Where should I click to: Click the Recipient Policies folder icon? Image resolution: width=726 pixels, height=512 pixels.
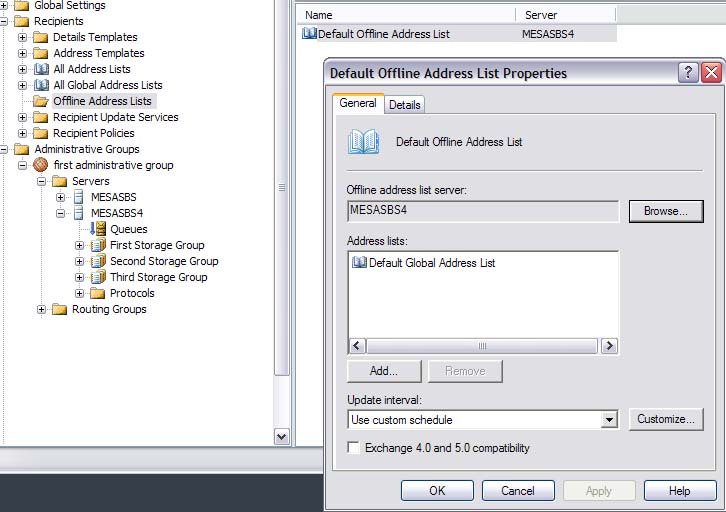pos(41,133)
